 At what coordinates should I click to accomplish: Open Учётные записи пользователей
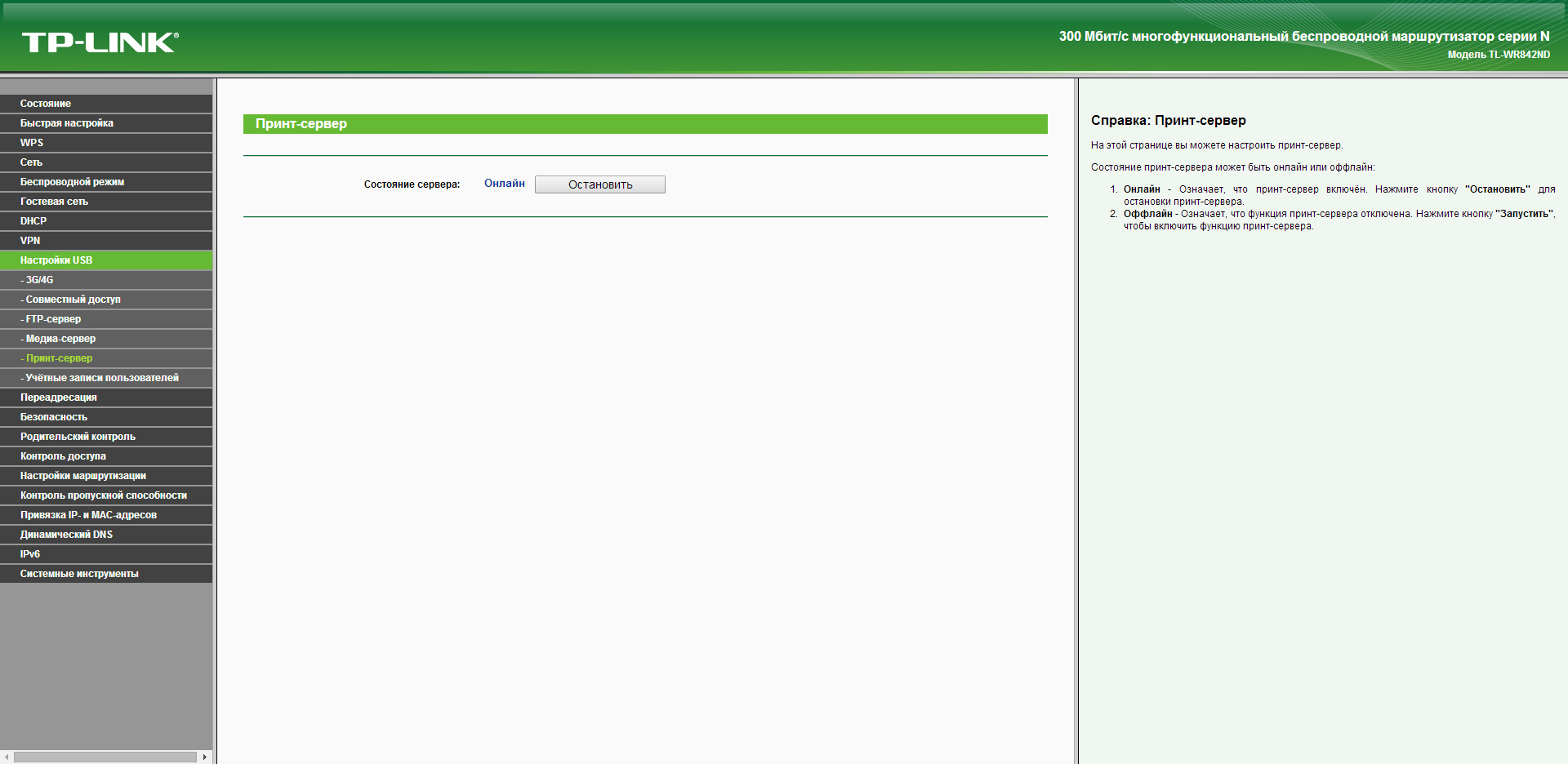pos(106,378)
